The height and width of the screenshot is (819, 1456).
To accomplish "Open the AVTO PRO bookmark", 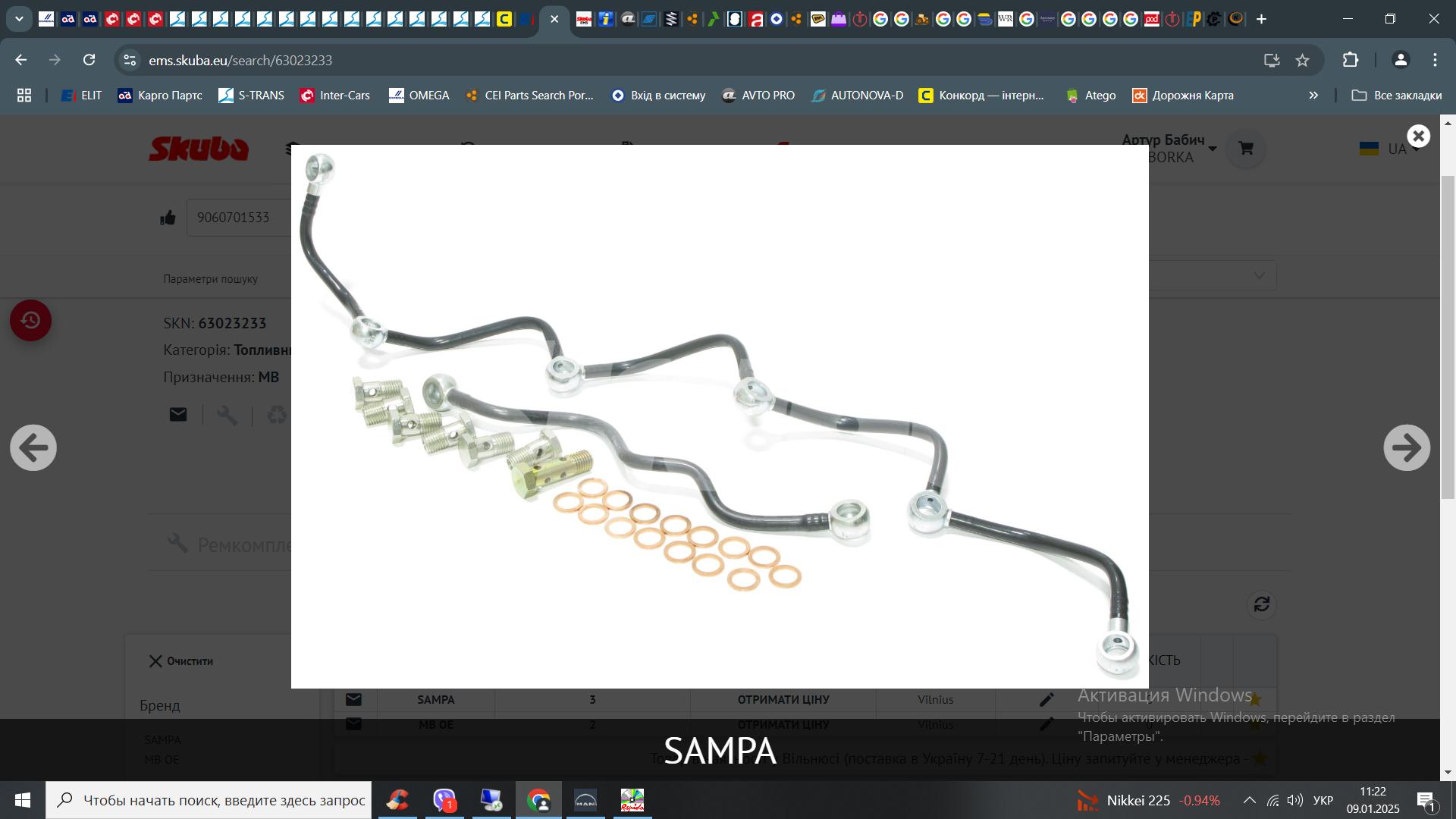I will point(758,96).
